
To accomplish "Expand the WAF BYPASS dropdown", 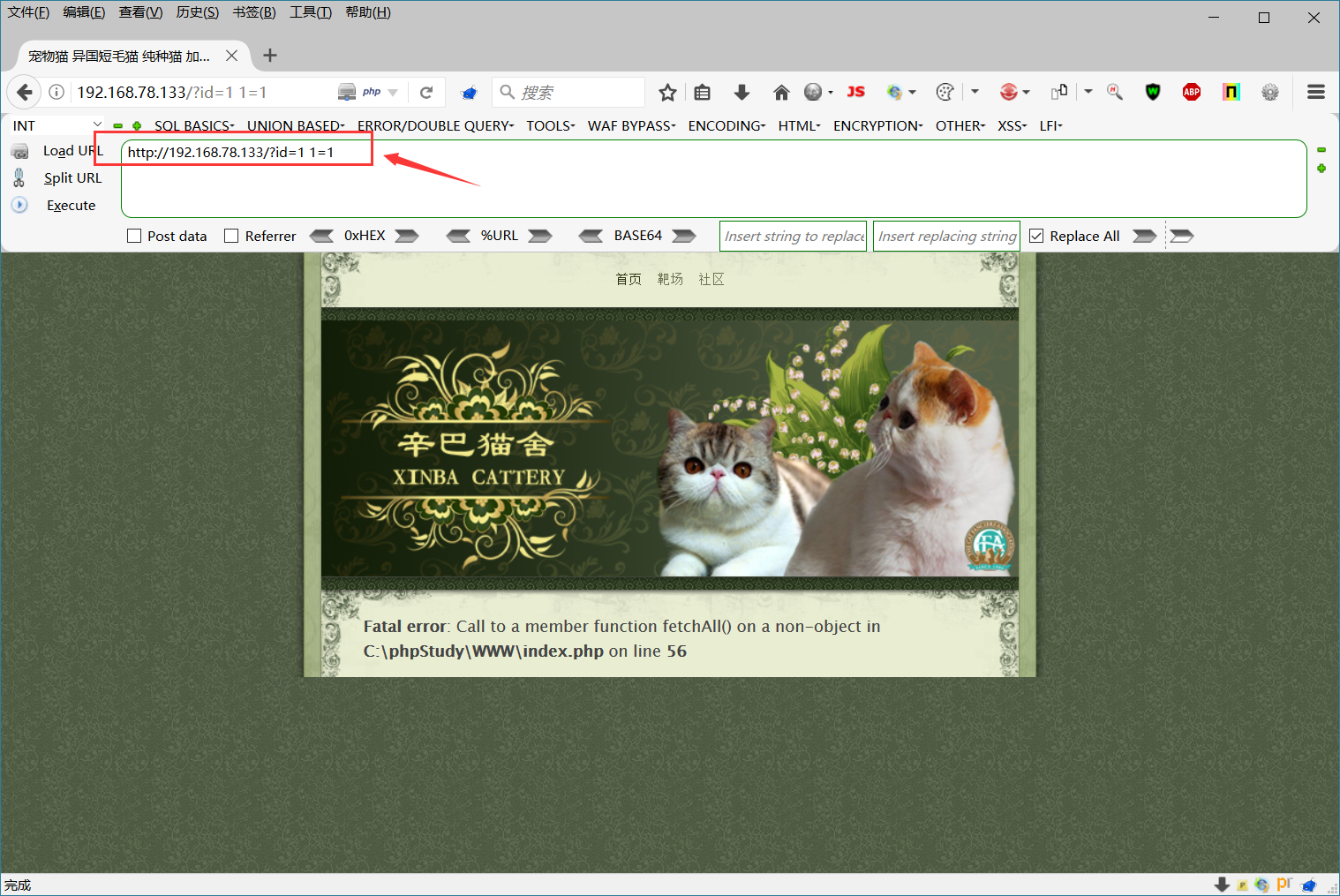I will point(632,126).
